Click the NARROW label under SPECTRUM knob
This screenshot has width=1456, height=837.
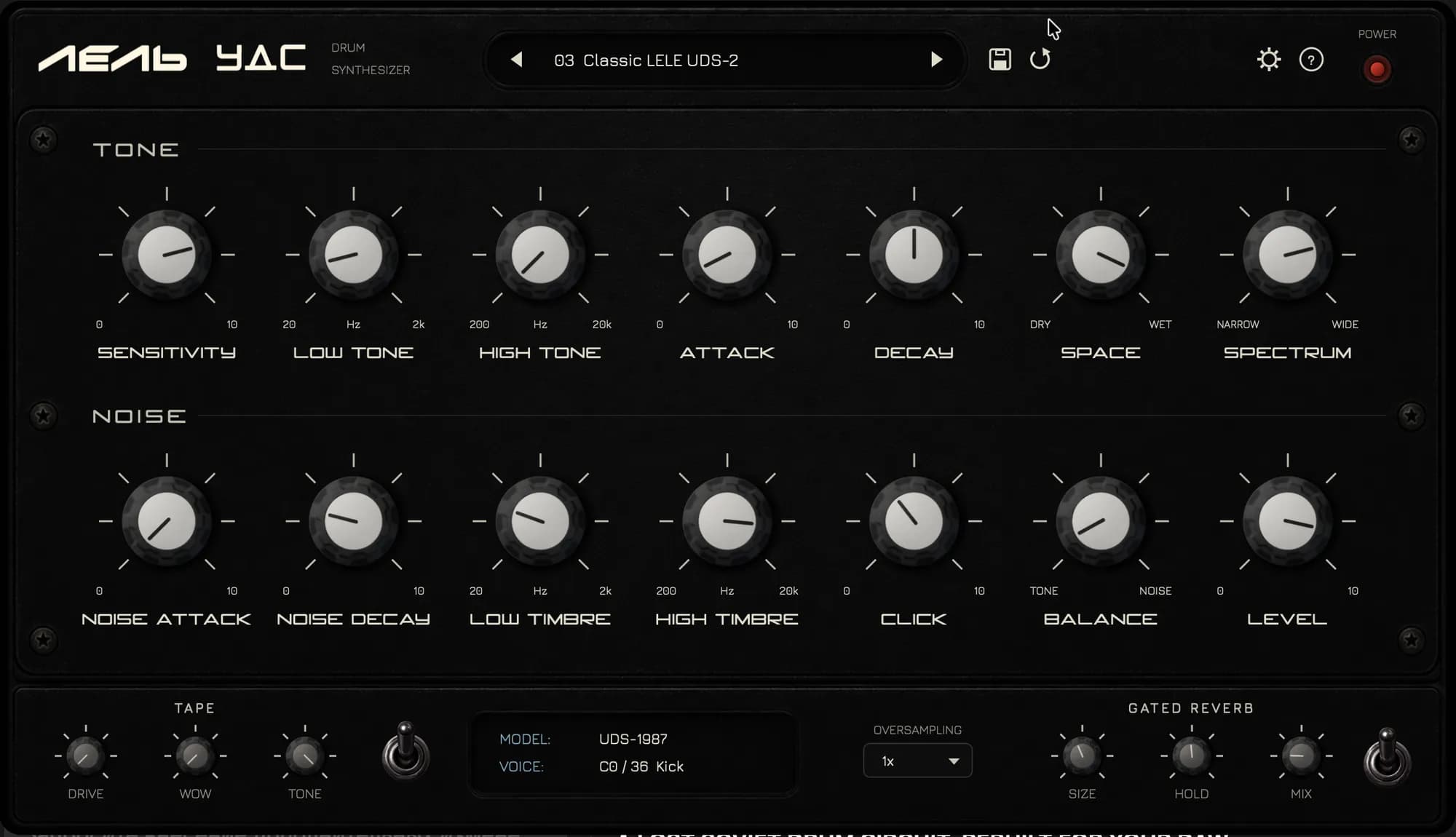1238,325
